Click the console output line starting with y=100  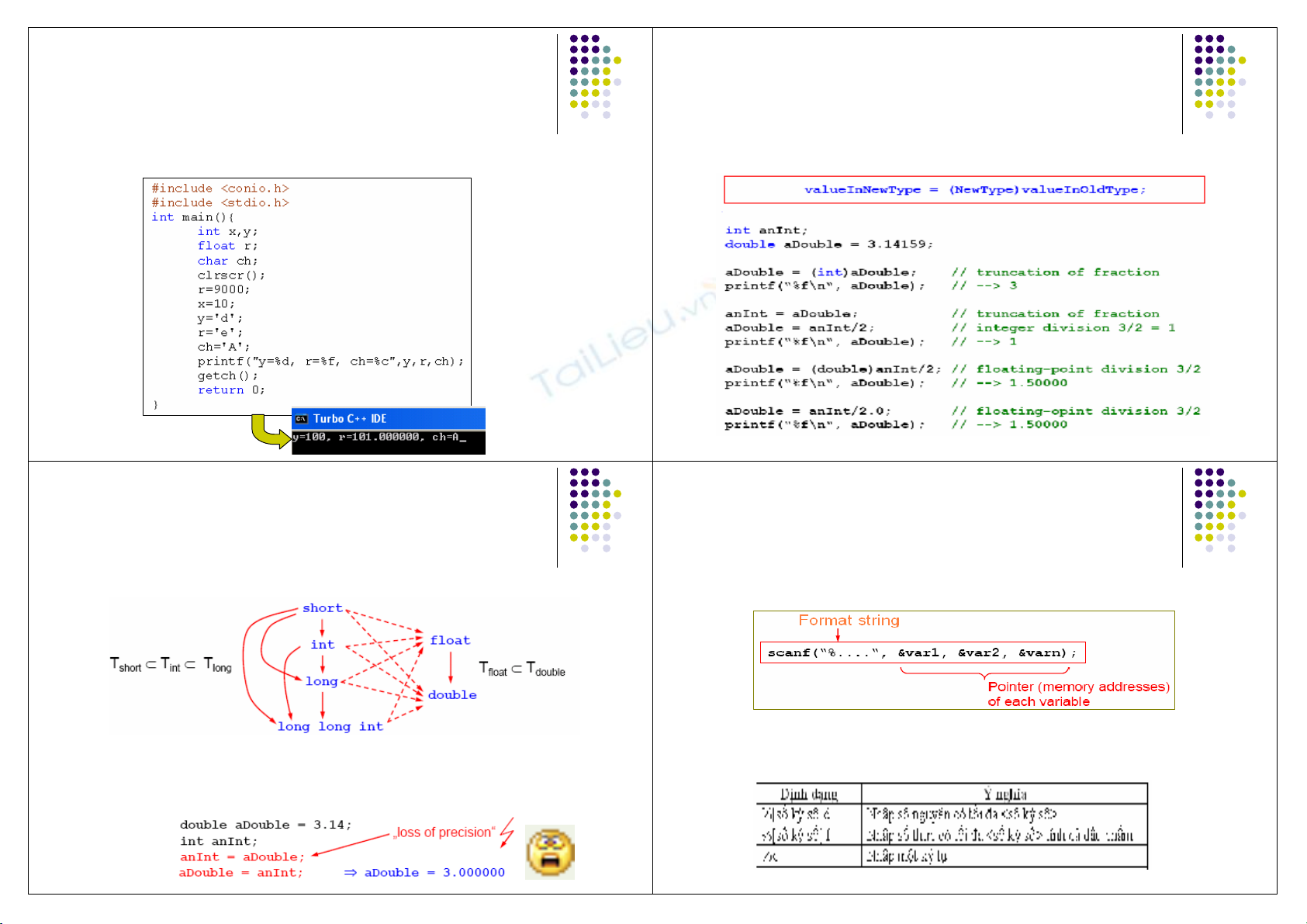pyautogui.click(x=379, y=438)
